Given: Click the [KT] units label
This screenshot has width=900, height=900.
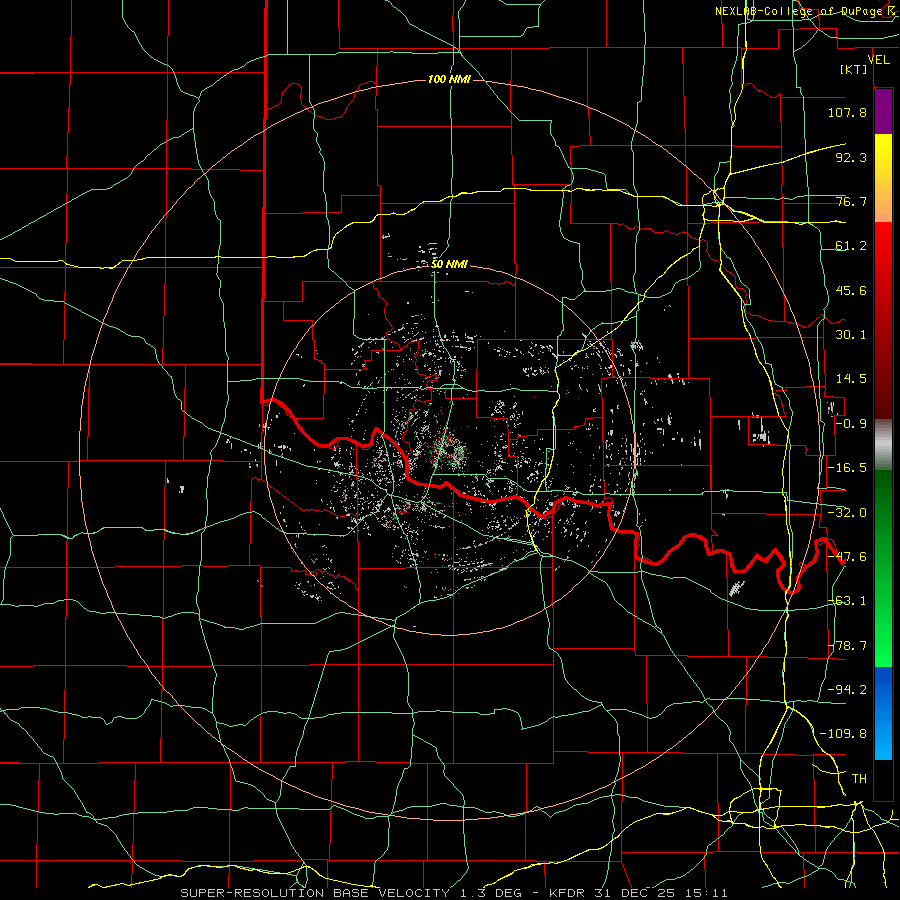Looking at the screenshot, I should (854, 69).
